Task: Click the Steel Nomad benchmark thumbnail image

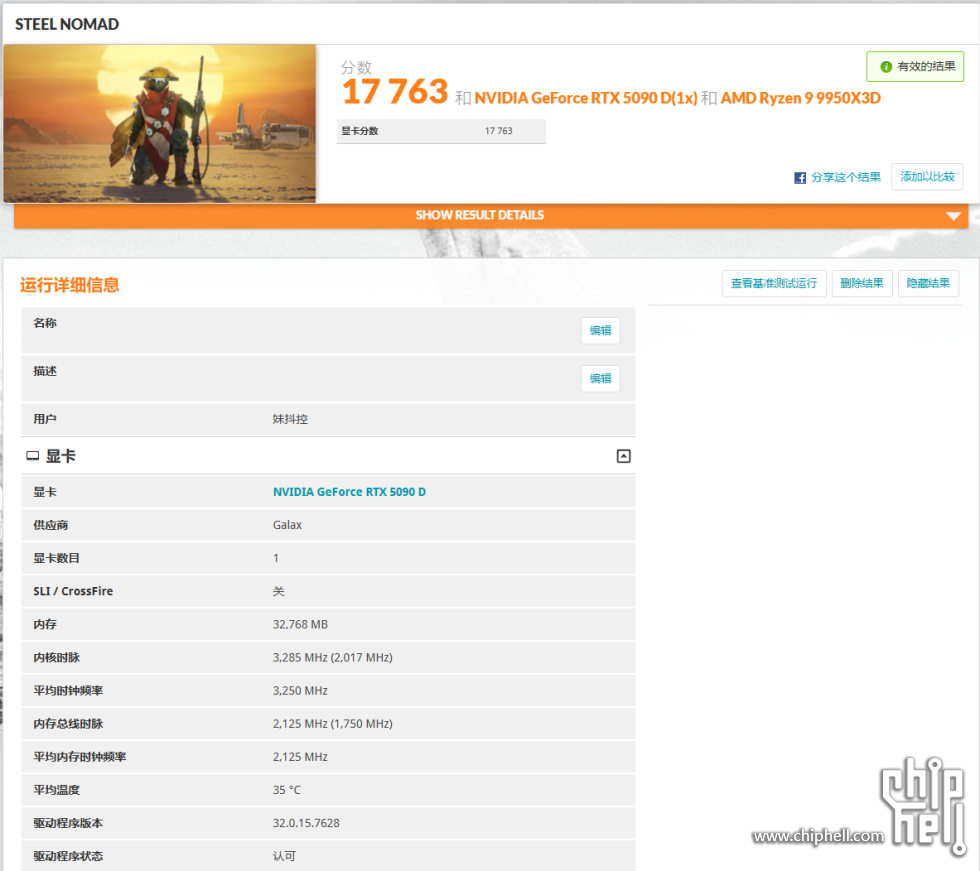Action: 159,123
